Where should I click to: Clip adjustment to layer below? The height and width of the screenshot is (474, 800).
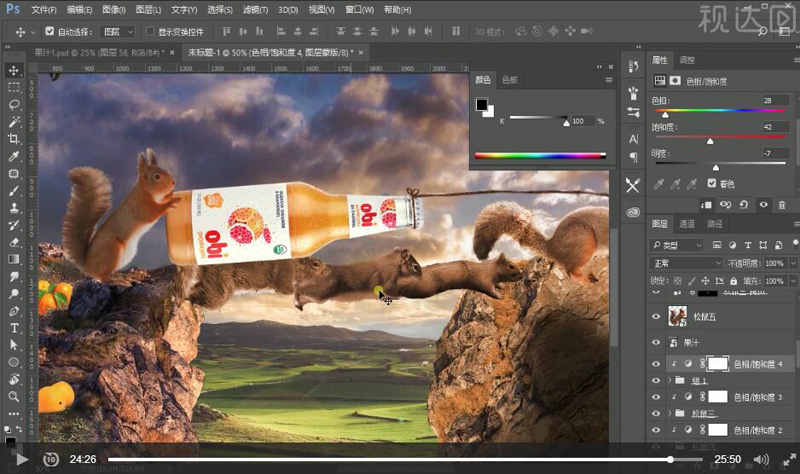click(x=707, y=205)
